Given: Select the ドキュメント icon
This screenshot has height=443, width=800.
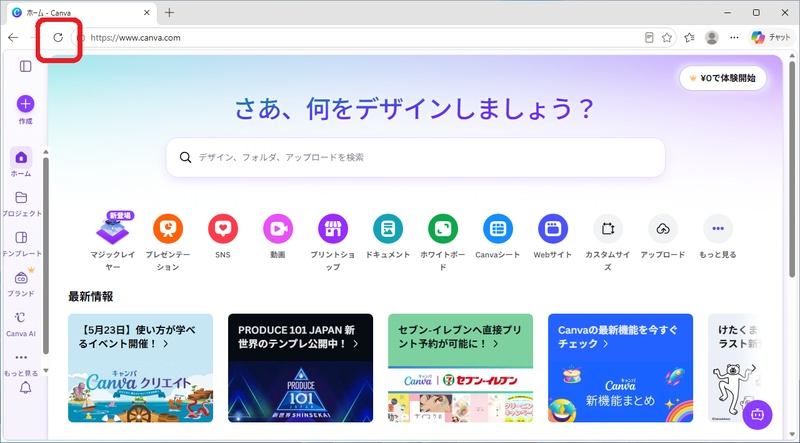Looking at the screenshot, I should [x=388, y=229].
